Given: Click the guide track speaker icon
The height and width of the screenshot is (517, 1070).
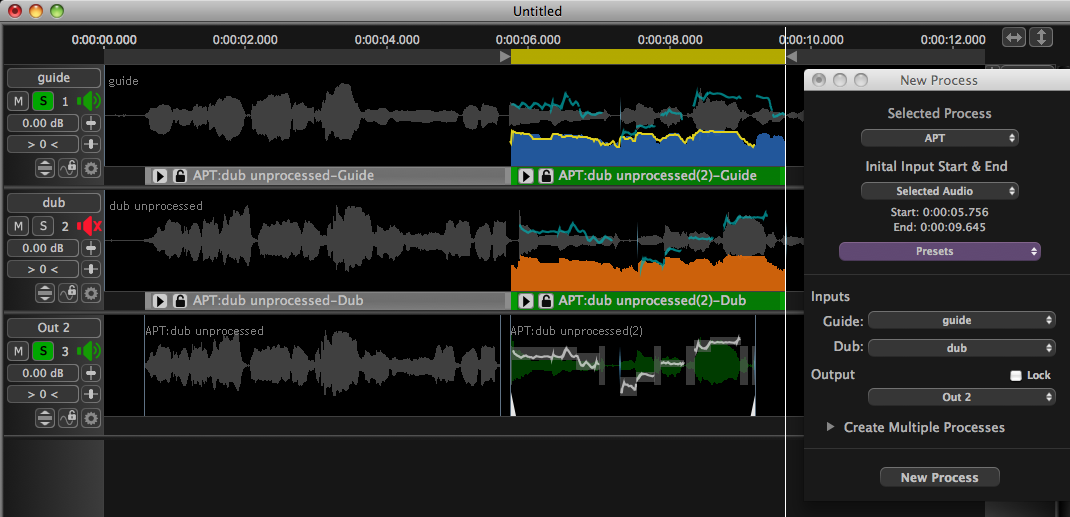Looking at the screenshot, I should click(x=90, y=101).
